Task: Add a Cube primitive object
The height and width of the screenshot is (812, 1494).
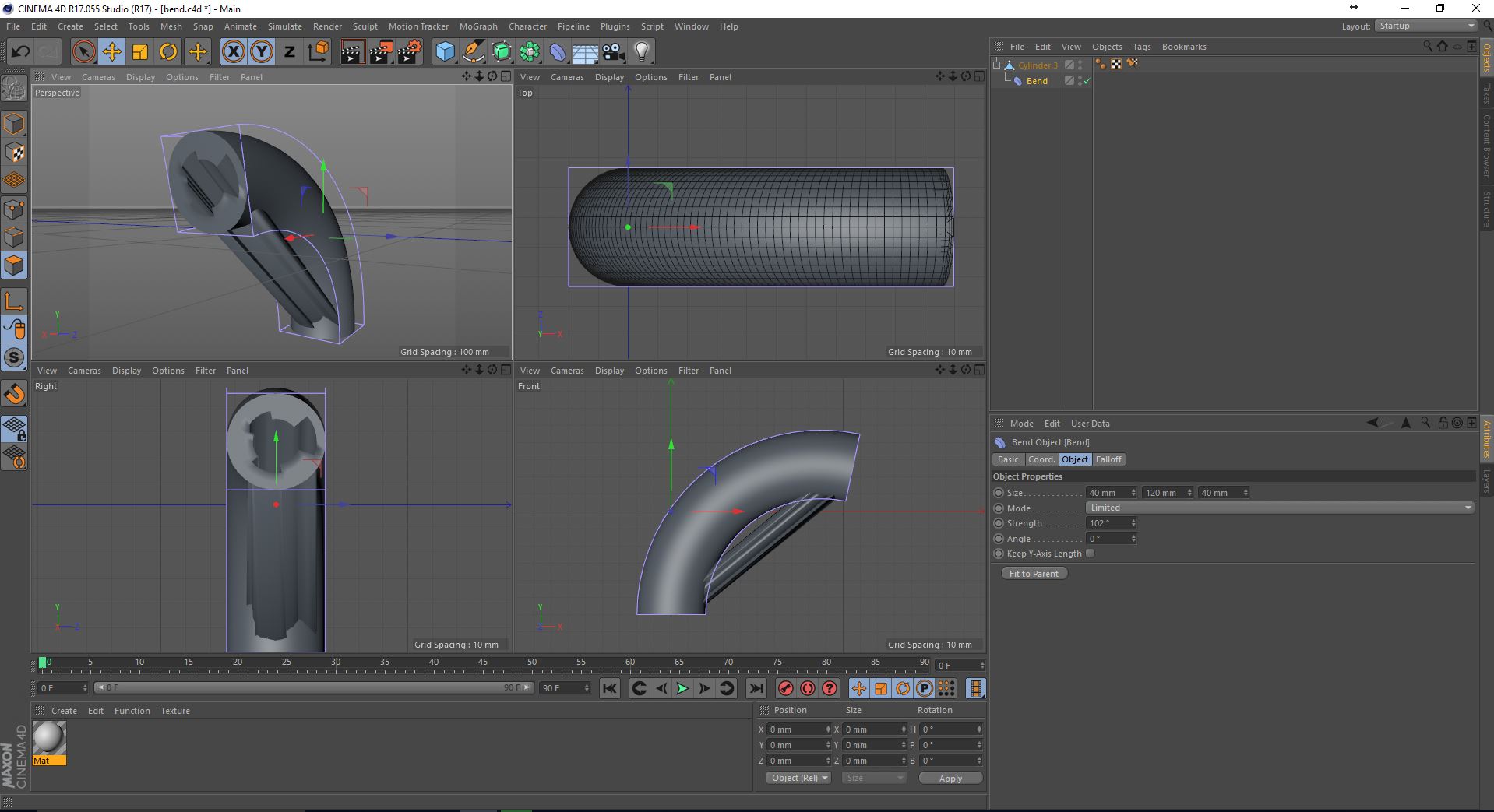Action: [x=445, y=52]
